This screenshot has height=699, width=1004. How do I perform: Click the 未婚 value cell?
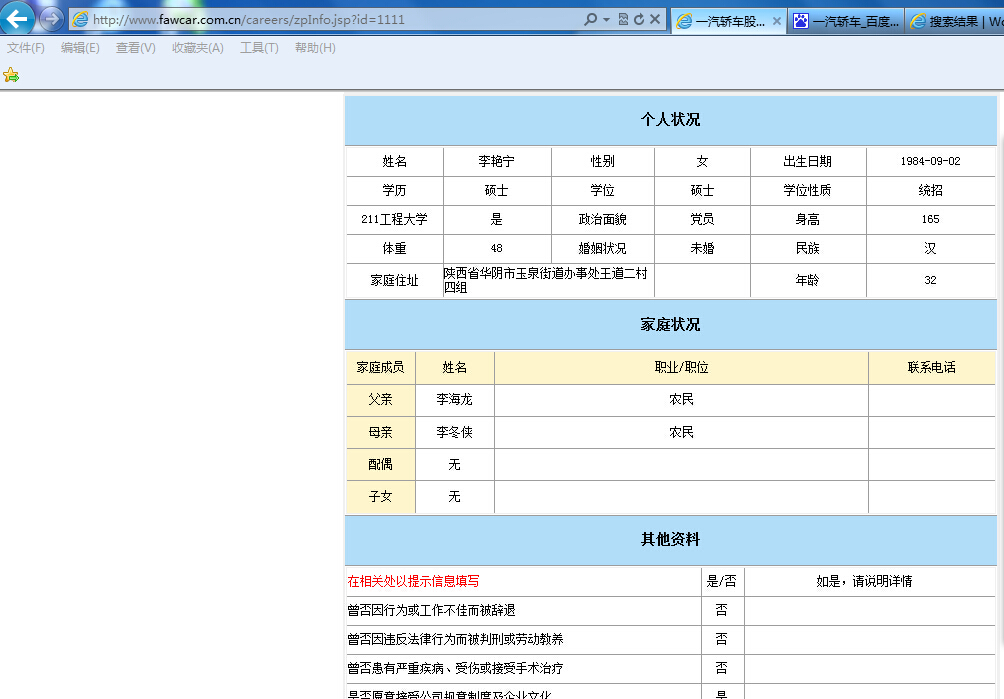[702, 248]
